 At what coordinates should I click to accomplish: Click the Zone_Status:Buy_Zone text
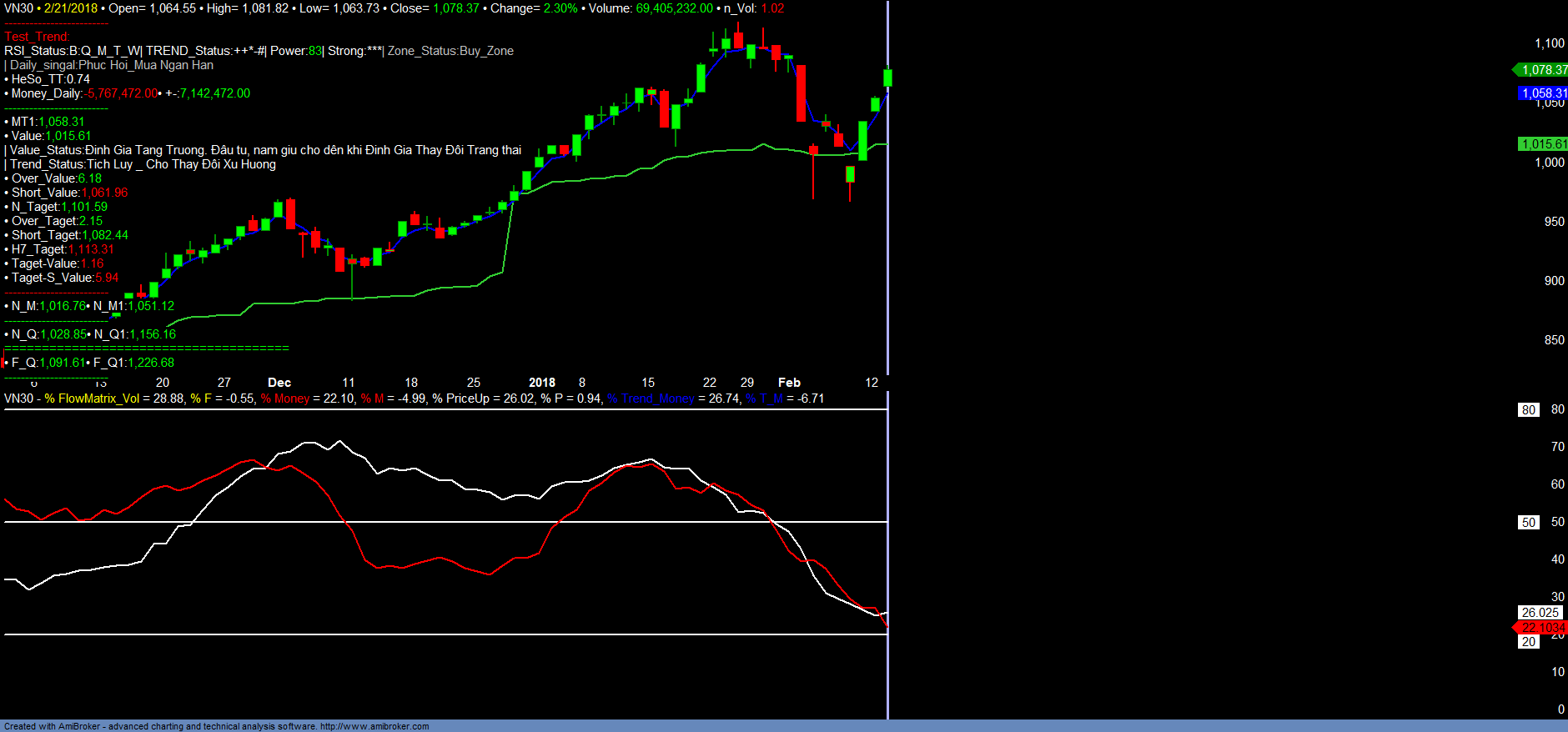(450, 51)
